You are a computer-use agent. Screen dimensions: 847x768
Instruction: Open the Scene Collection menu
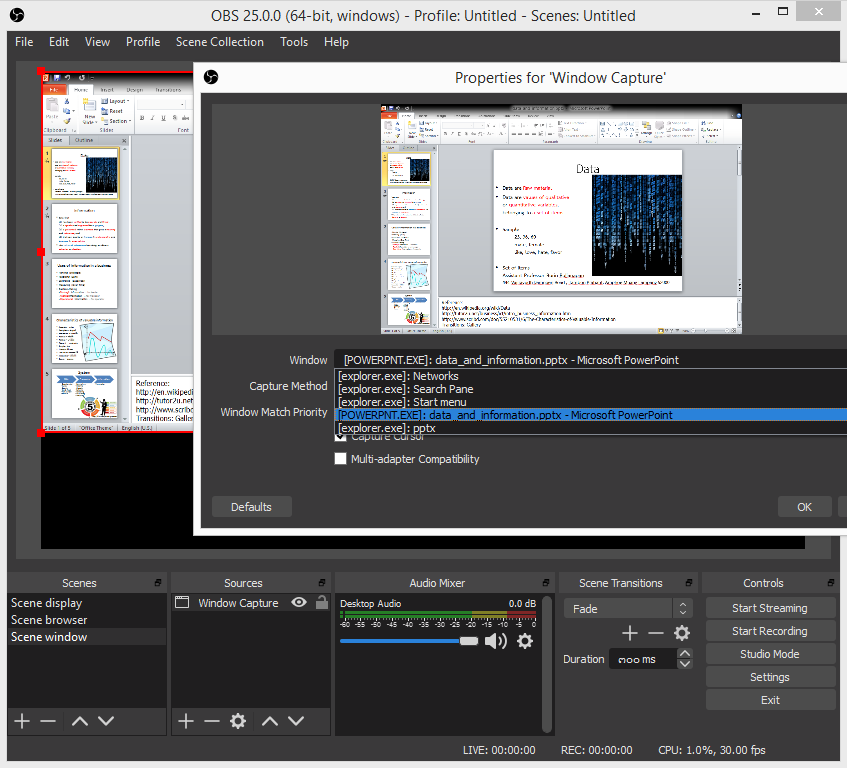click(x=220, y=42)
